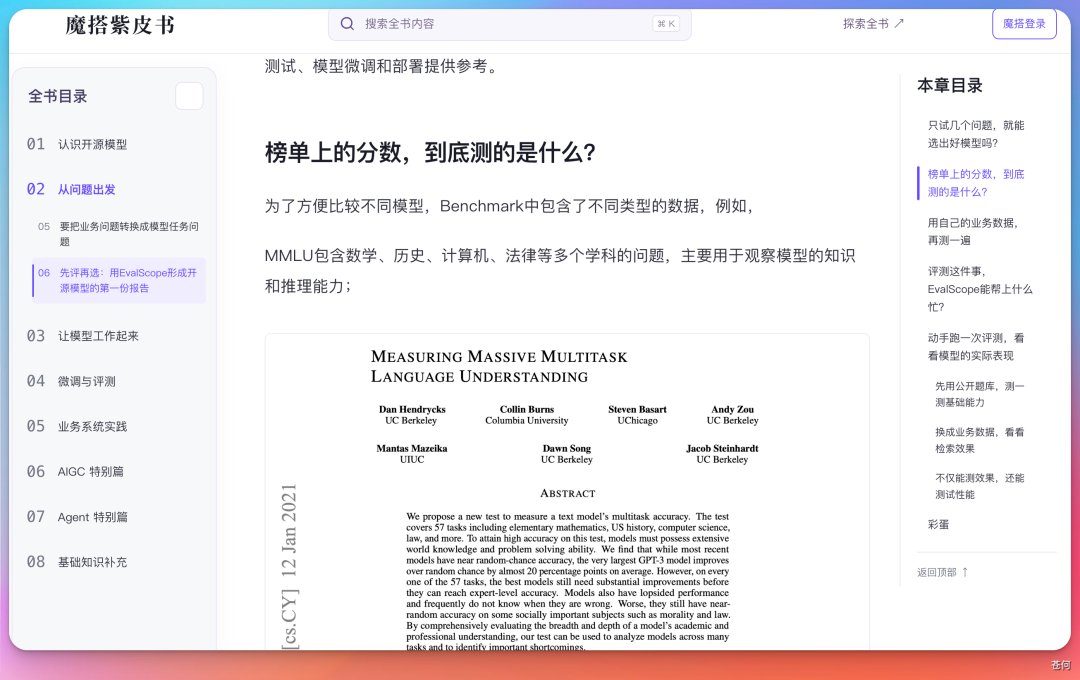The height and width of the screenshot is (680, 1080).
Task: Open 动手跑一次评测，看看模型的实际表现 outline entry
Action: tap(975, 347)
